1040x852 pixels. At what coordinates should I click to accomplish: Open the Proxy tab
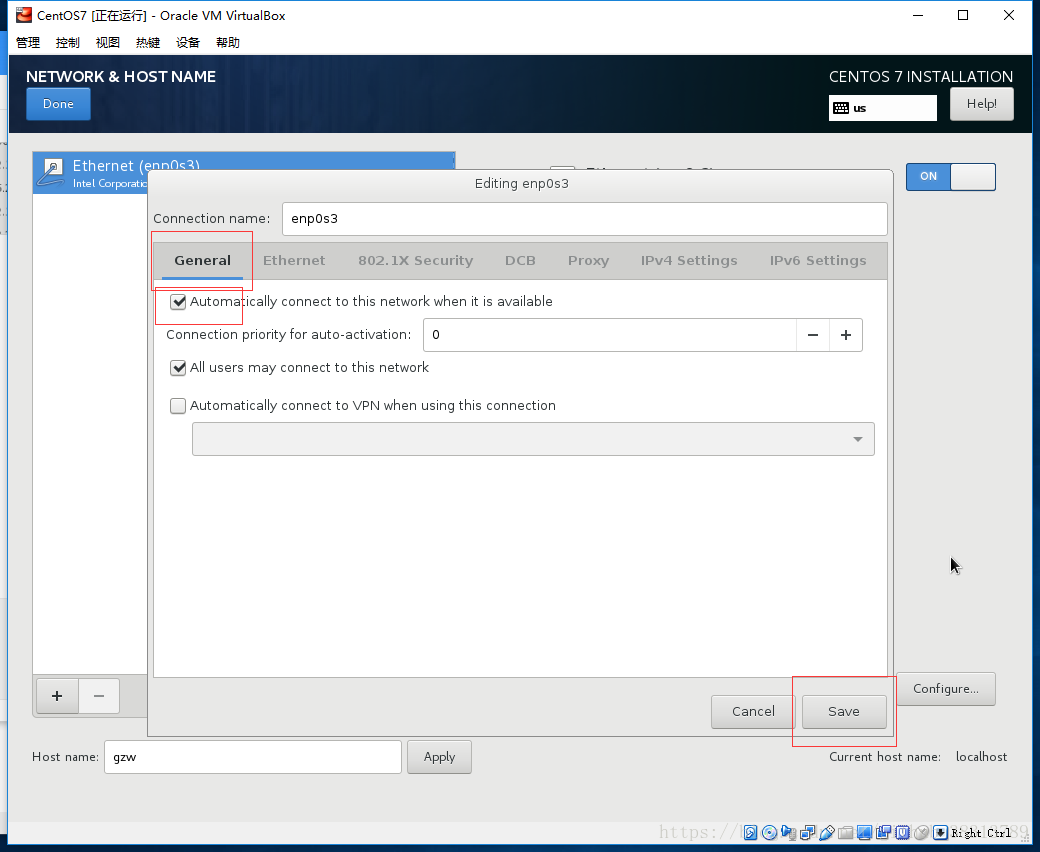coord(588,261)
